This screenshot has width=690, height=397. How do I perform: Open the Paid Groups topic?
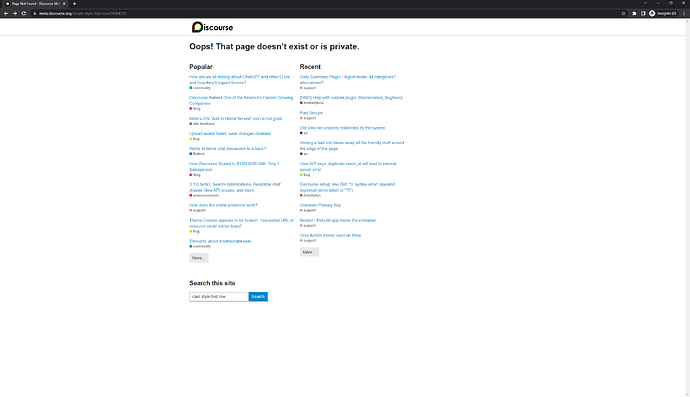[311, 113]
